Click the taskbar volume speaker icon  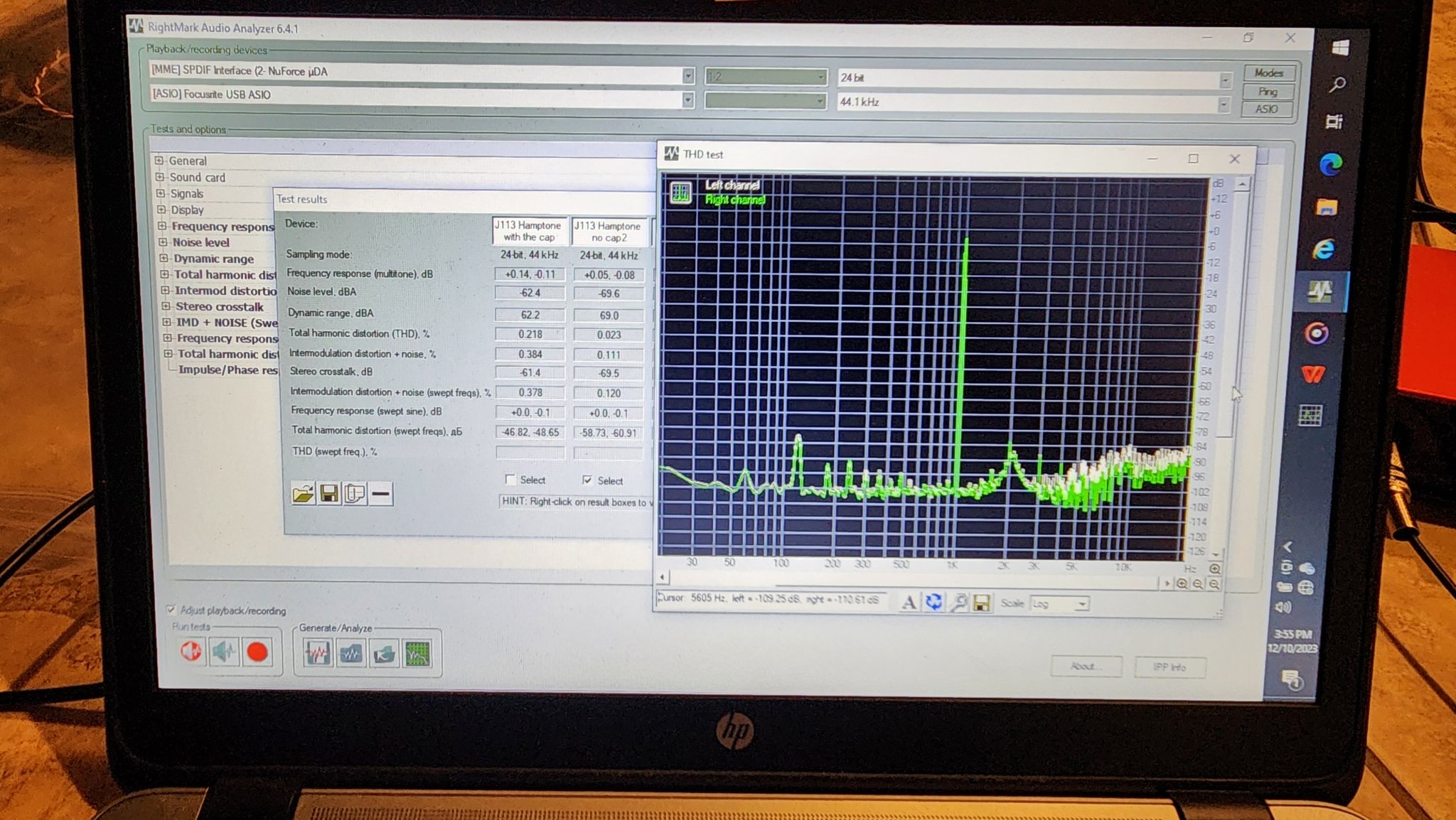[1283, 607]
